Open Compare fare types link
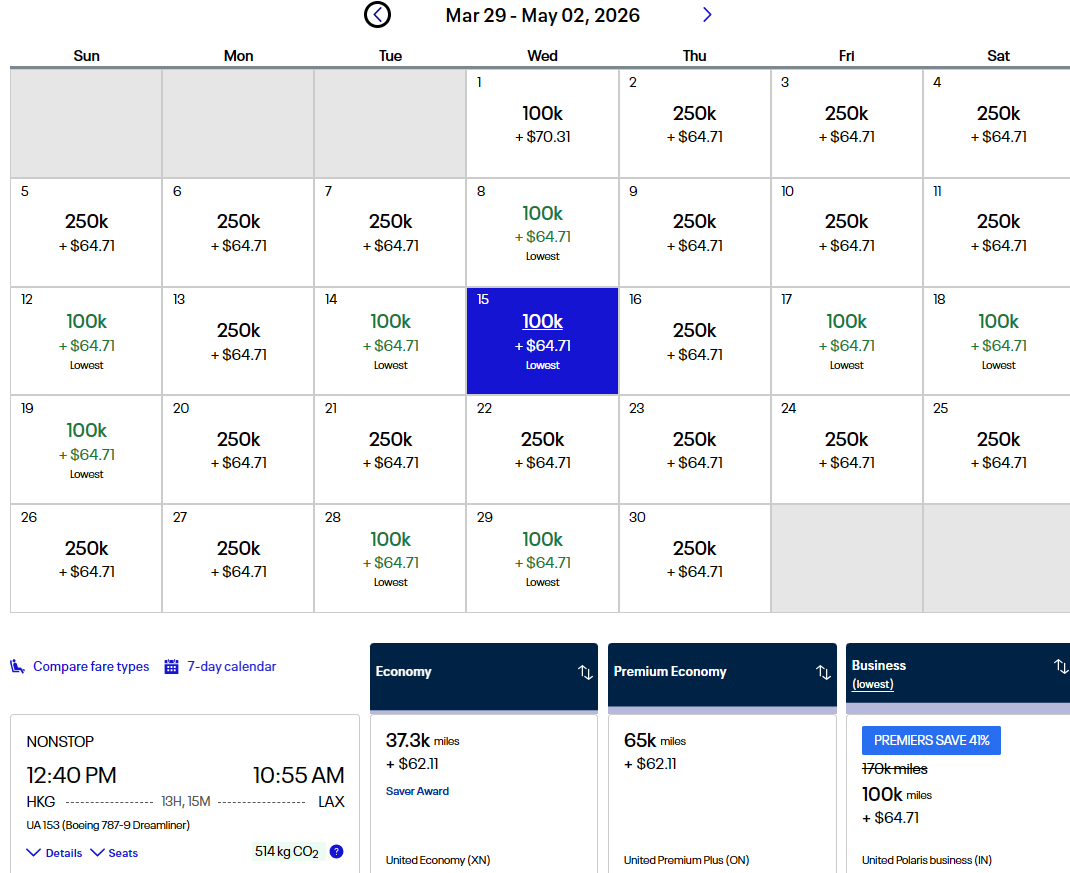This screenshot has height=873, width=1070. 91,667
